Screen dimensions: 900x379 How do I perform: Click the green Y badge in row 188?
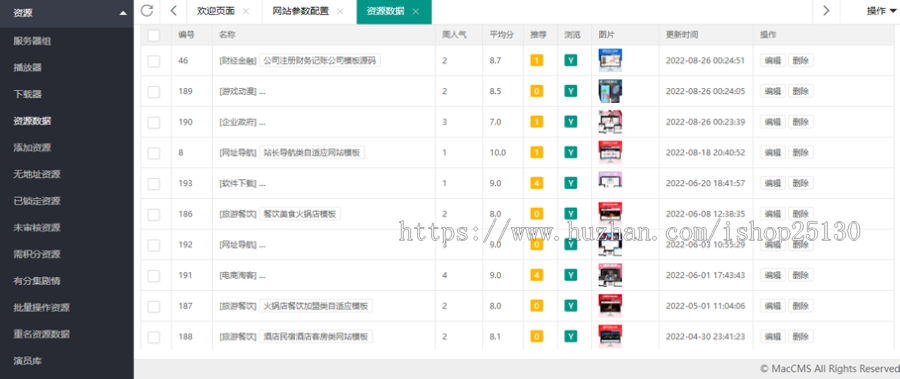(x=571, y=337)
